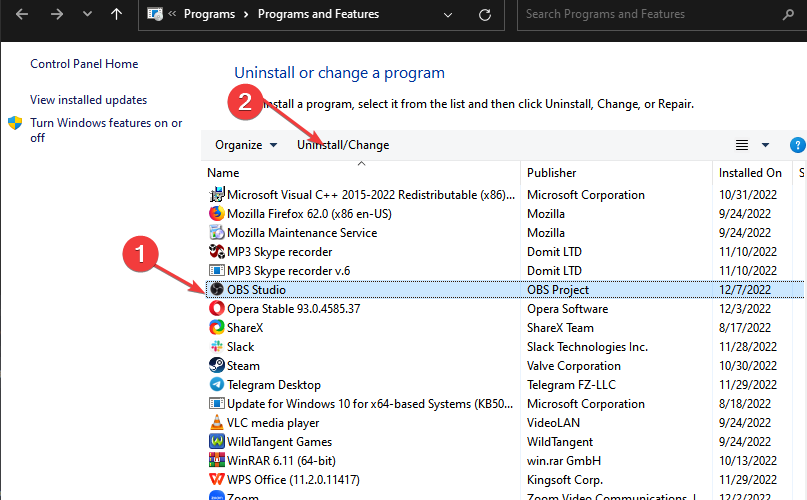The width and height of the screenshot is (807, 500).
Task: Click the search magnifier icon
Action: [788, 14]
